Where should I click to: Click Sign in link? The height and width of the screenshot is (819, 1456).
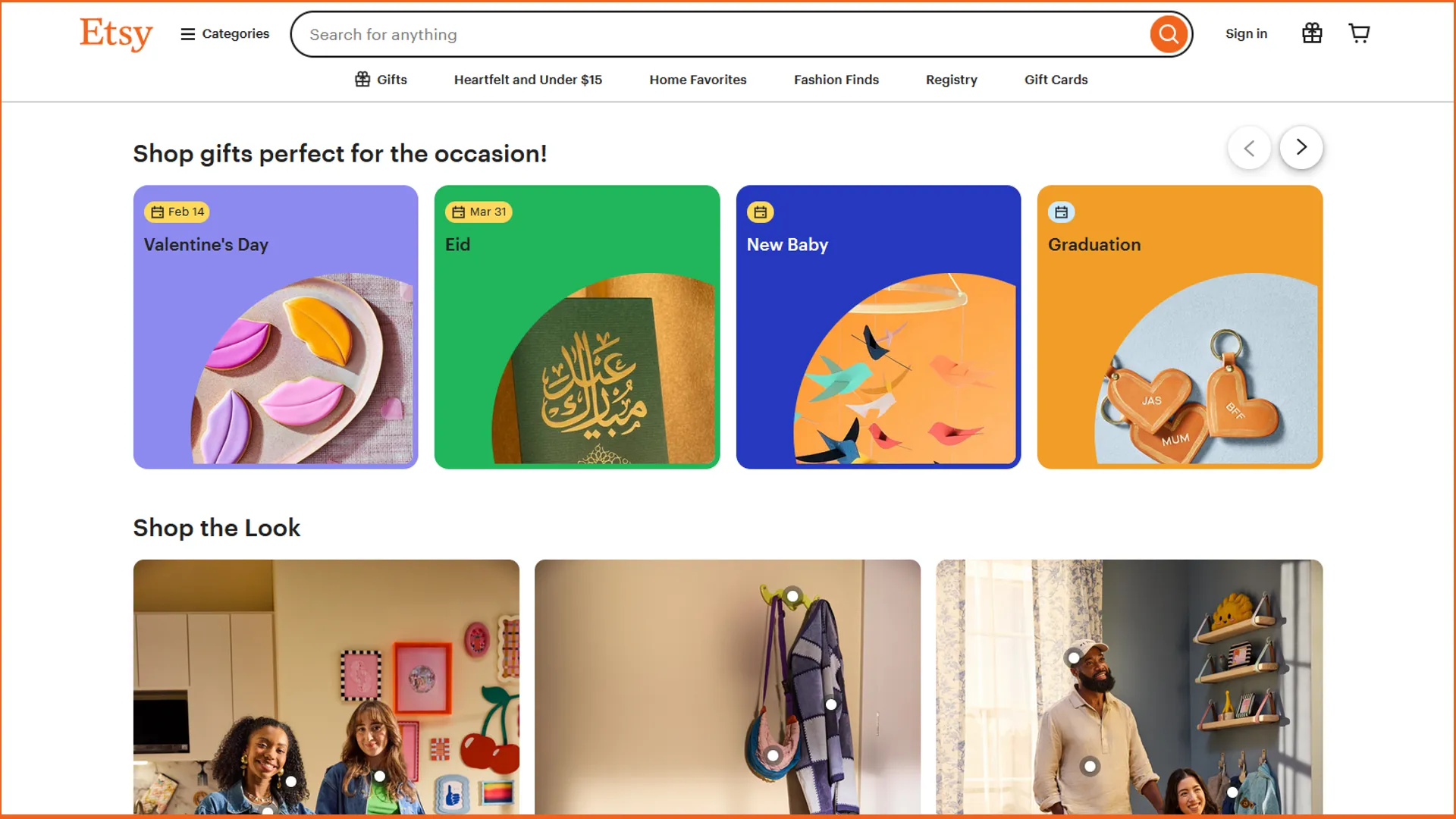tap(1246, 34)
